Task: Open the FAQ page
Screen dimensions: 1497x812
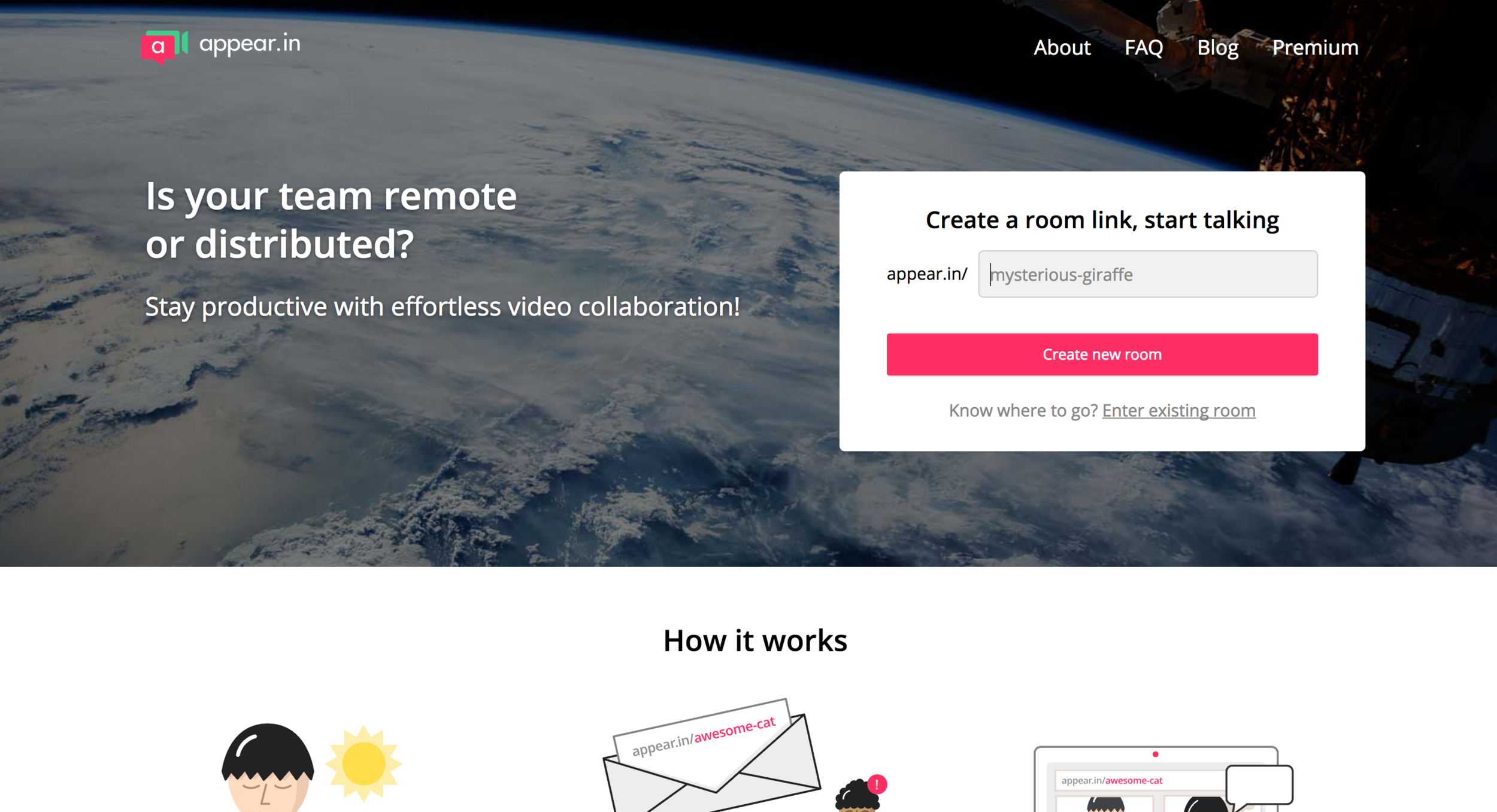Action: click(x=1144, y=47)
